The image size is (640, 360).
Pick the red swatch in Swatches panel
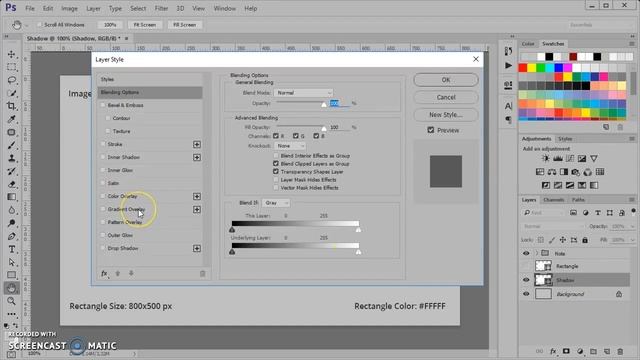[522, 68]
